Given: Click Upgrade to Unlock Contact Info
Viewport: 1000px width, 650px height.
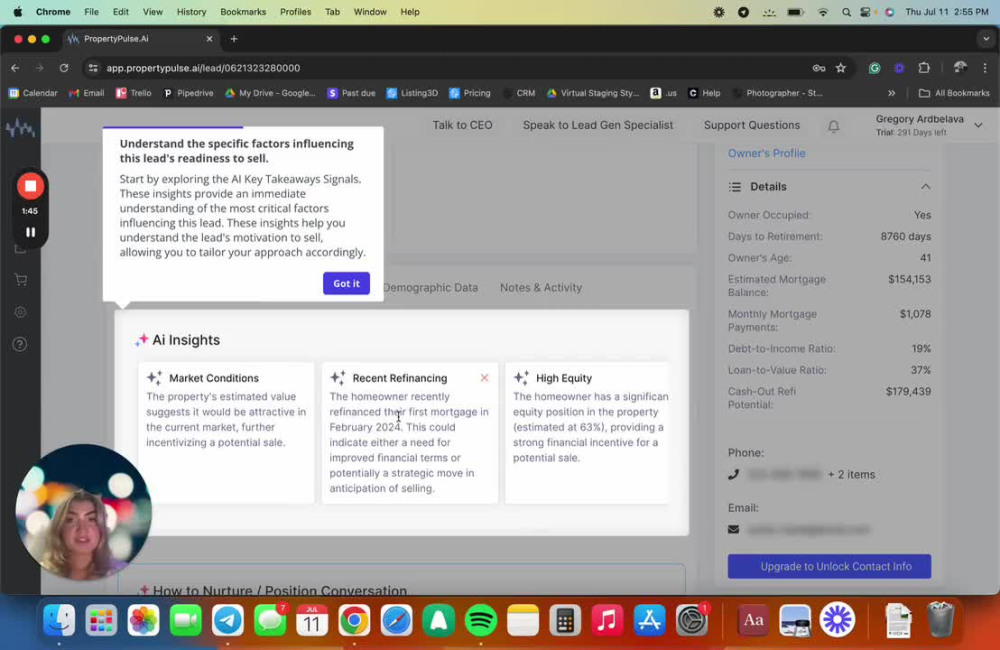Looking at the screenshot, I should pos(829,566).
